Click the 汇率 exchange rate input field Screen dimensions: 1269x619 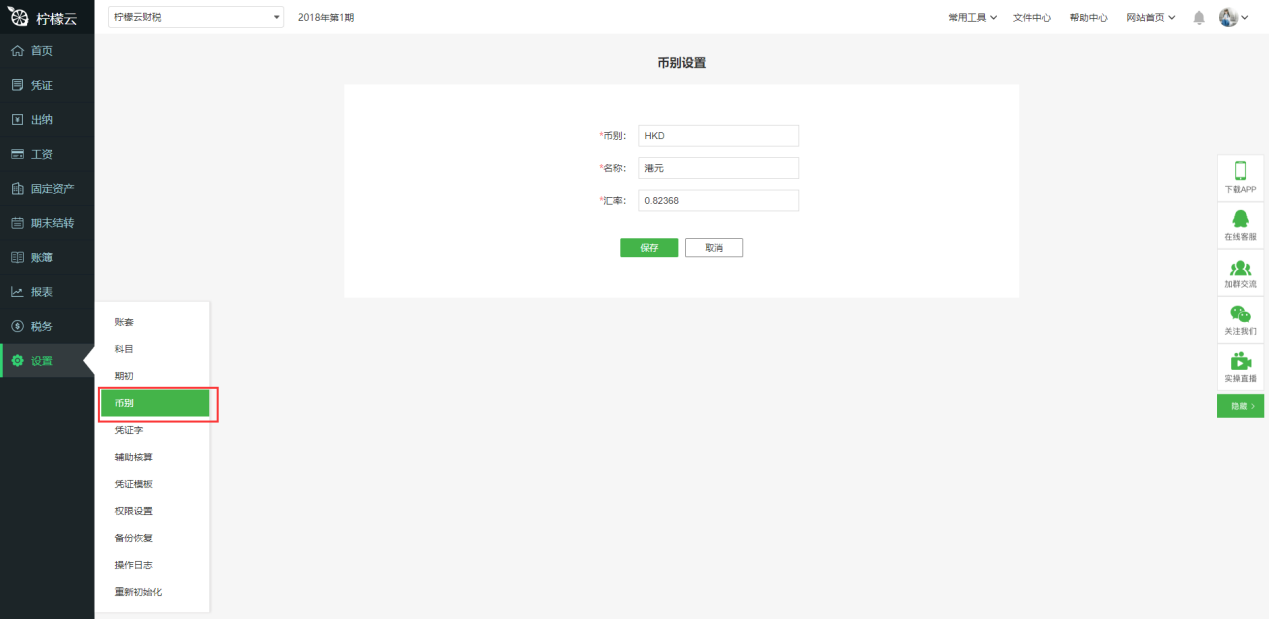(x=718, y=201)
